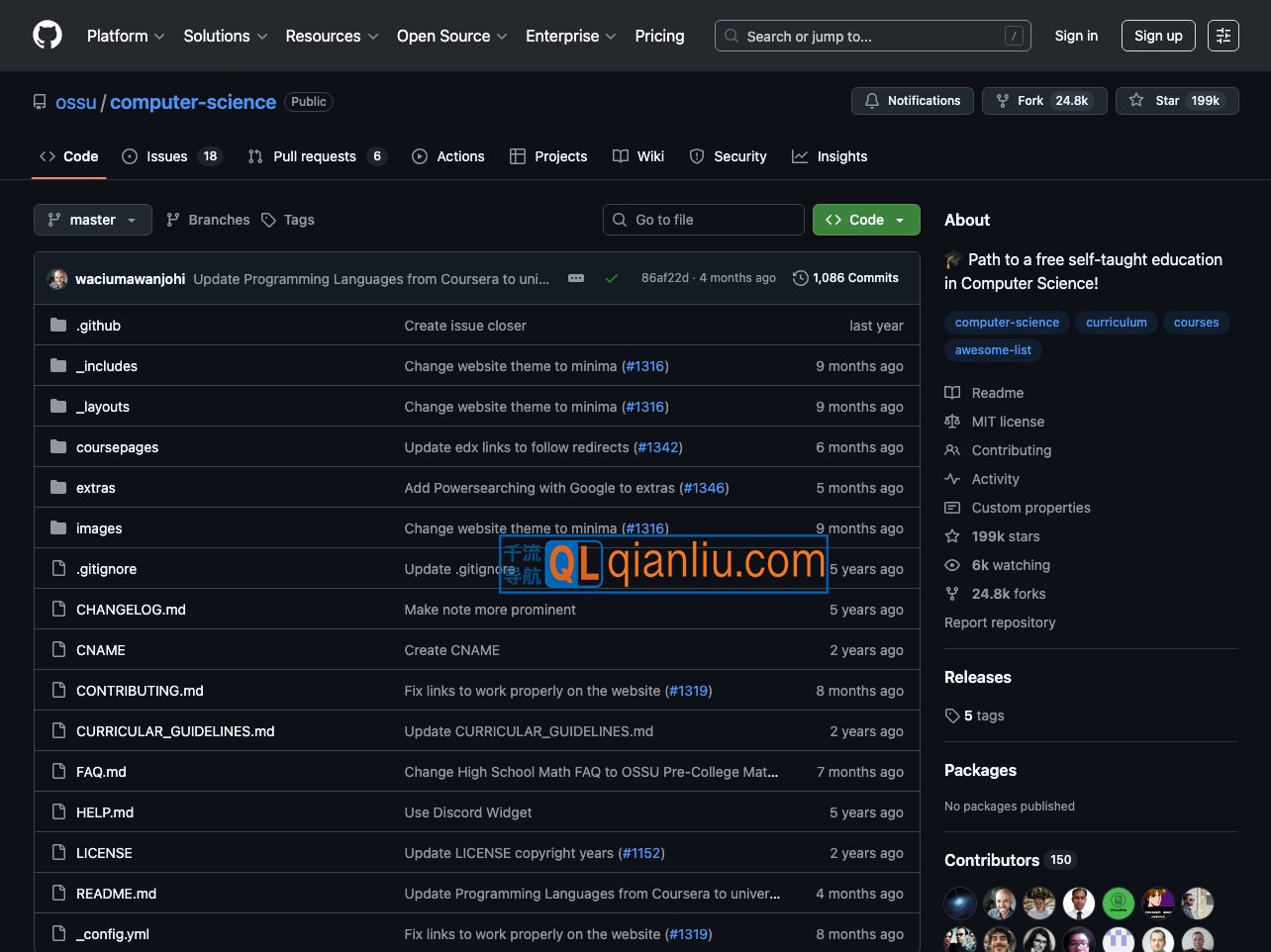Click the GitHub logo icon
The image size is (1271, 952).
(x=48, y=36)
